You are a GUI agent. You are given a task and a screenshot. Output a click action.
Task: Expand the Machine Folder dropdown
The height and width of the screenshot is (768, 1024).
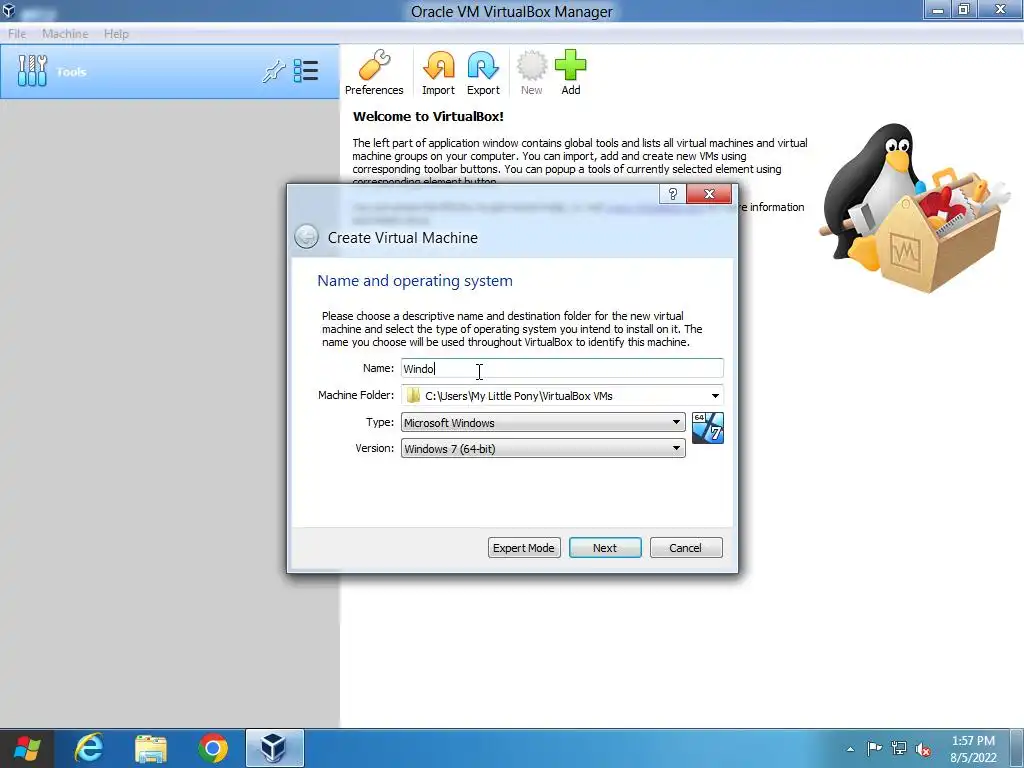coord(715,396)
